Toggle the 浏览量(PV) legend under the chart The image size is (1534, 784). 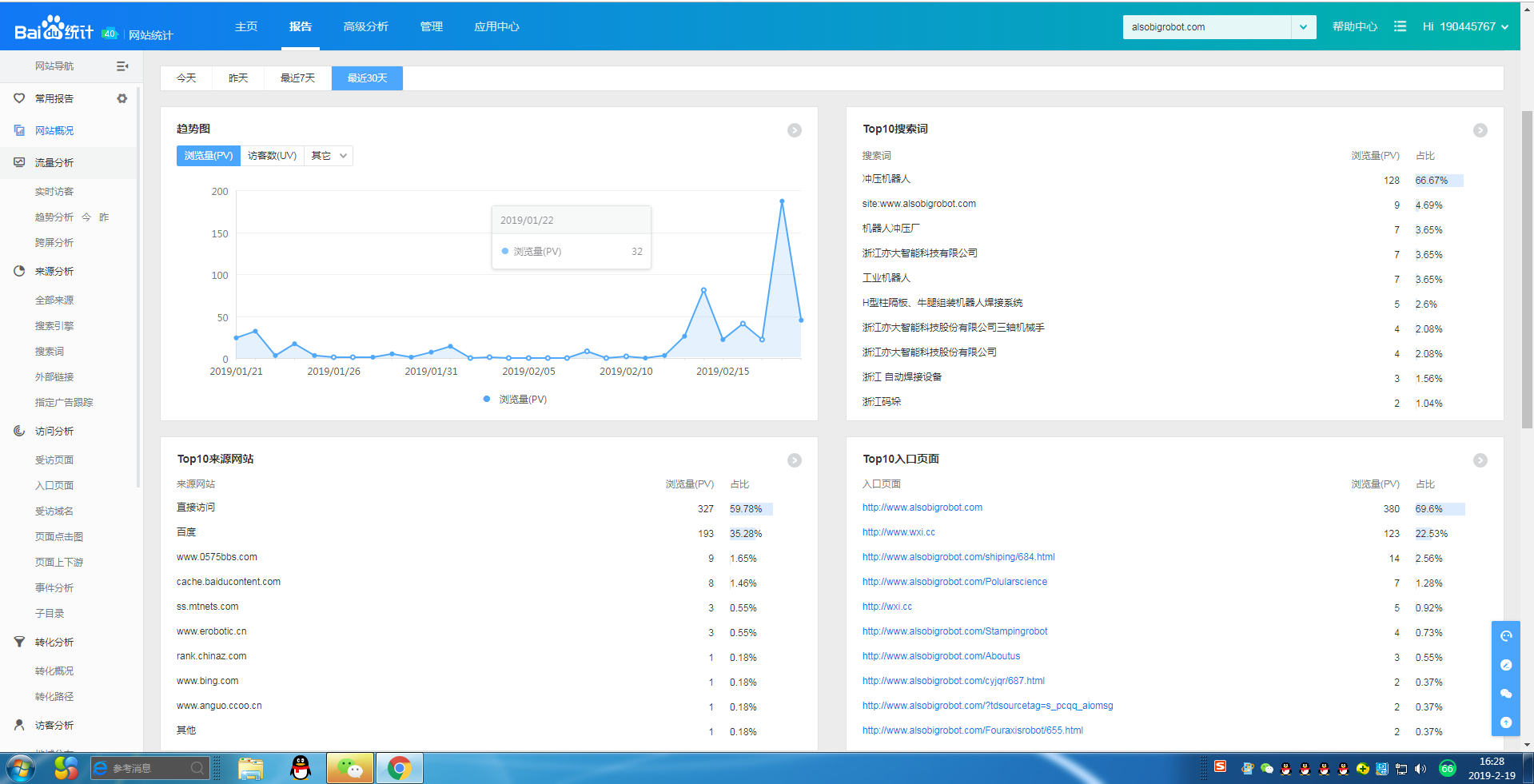pyautogui.click(x=516, y=400)
